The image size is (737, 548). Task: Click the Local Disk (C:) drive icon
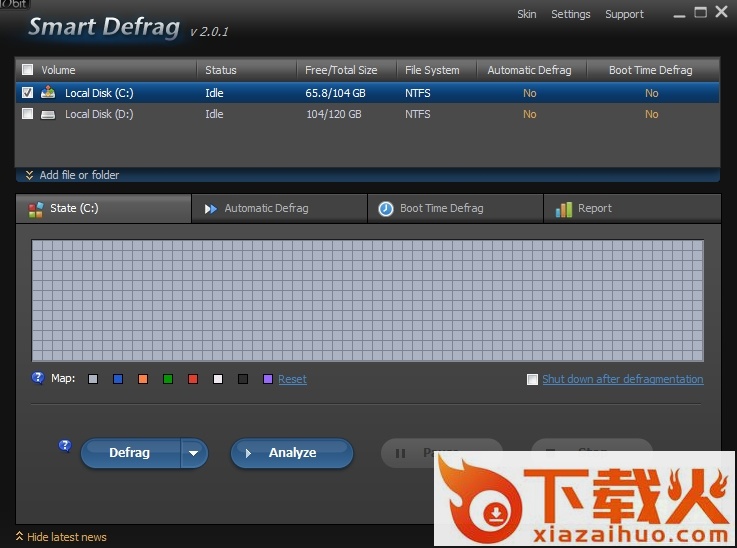click(x=48, y=93)
